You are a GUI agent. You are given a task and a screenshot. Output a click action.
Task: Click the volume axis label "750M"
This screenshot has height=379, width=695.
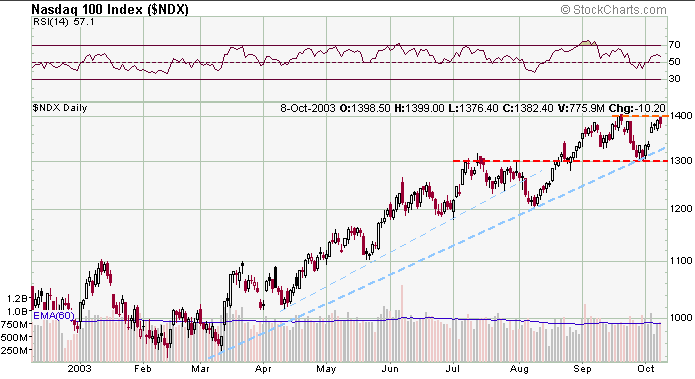pos(15,324)
